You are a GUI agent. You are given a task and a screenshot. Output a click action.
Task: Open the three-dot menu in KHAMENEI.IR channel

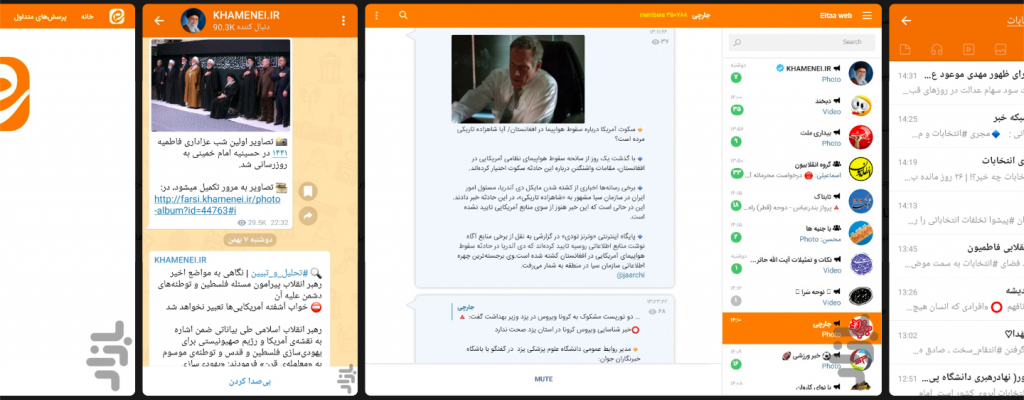tap(344, 21)
